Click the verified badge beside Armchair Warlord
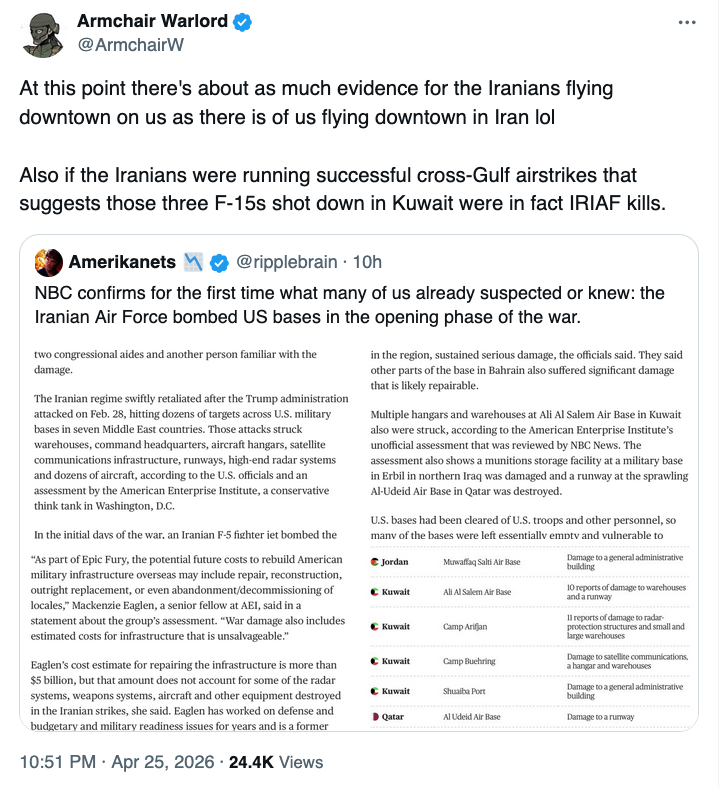The width and height of the screenshot is (723, 787). tap(243, 22)
